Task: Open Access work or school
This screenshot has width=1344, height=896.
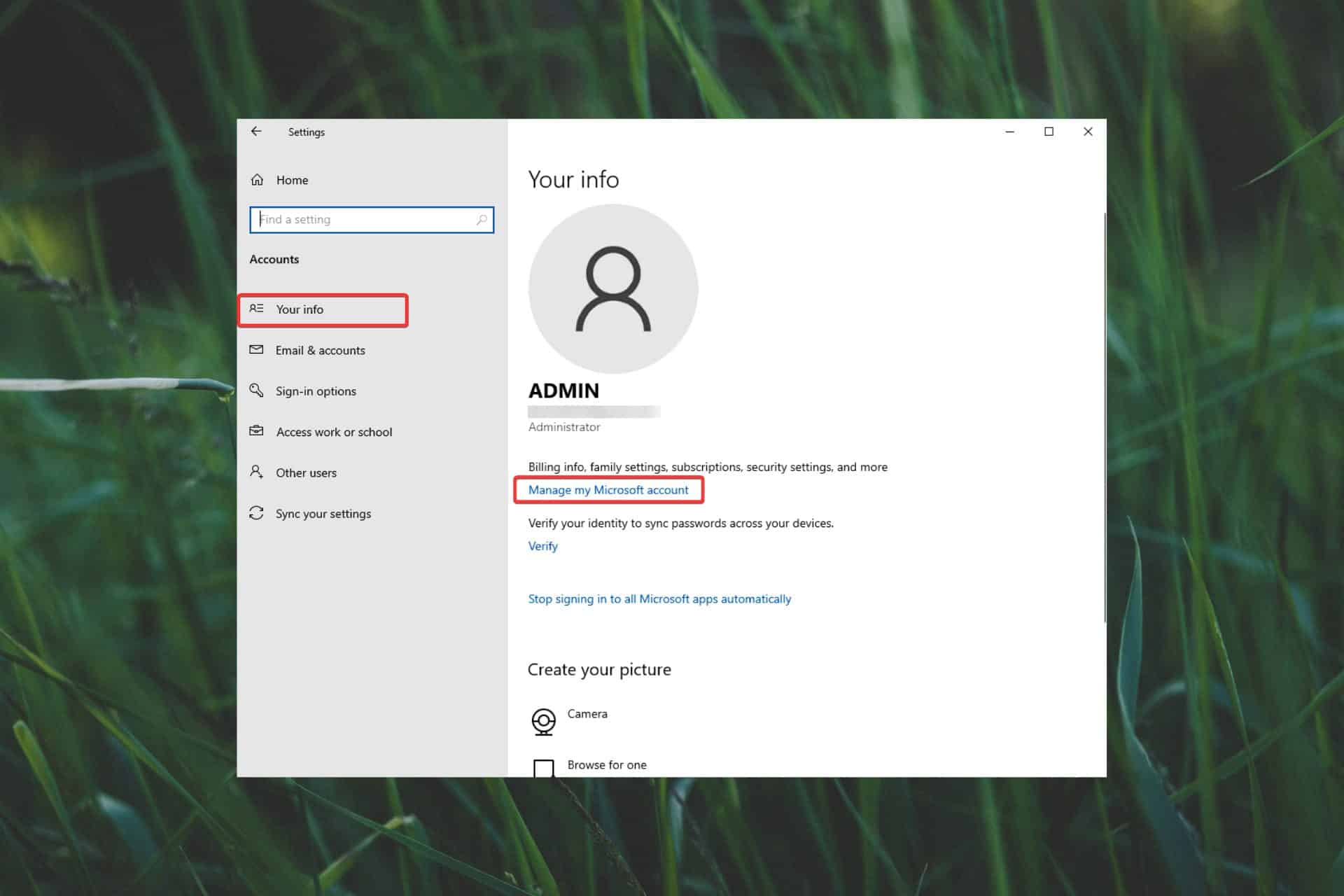Action: coord(334,432)
